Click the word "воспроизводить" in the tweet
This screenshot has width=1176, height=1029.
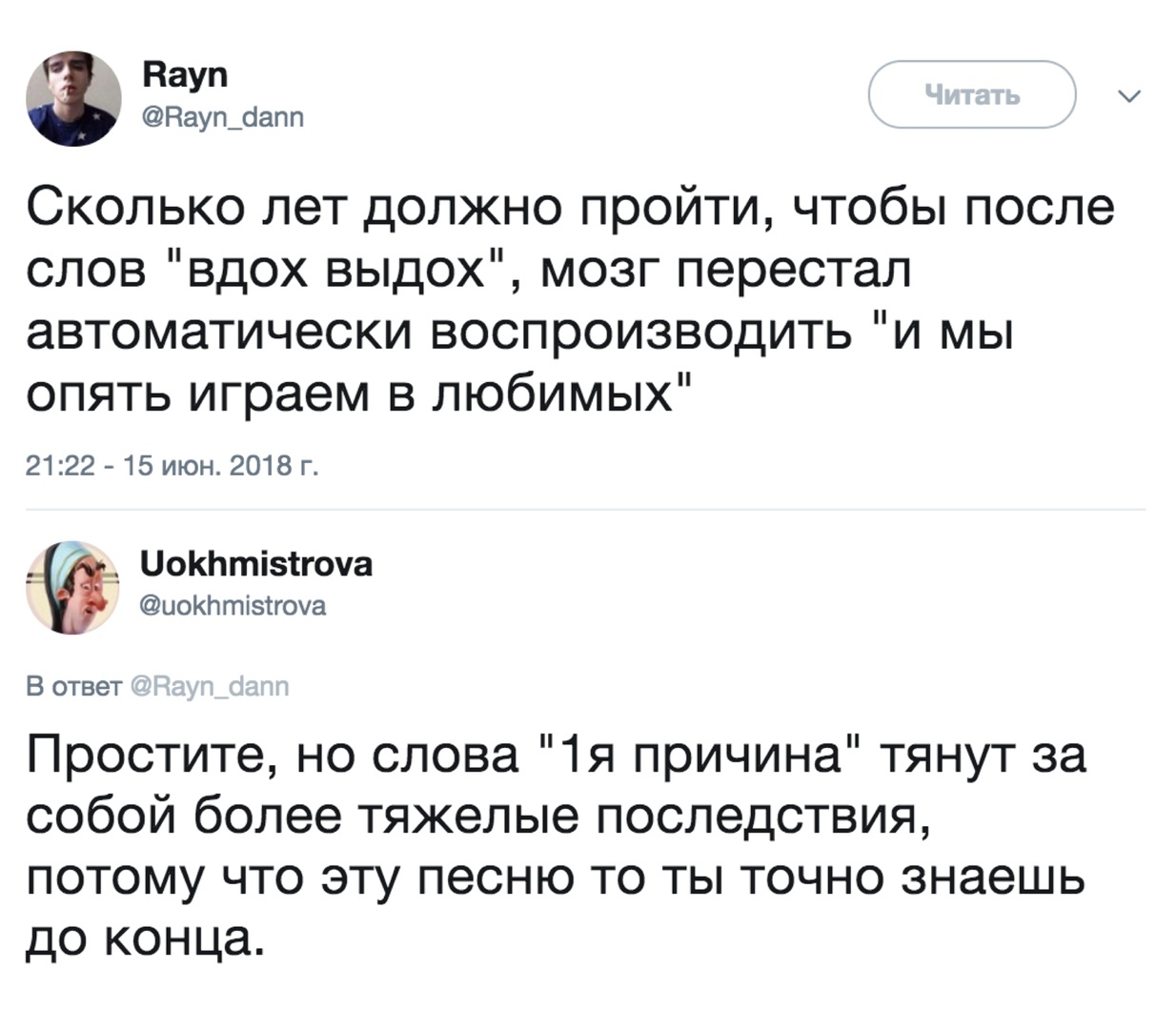[642, 332]
